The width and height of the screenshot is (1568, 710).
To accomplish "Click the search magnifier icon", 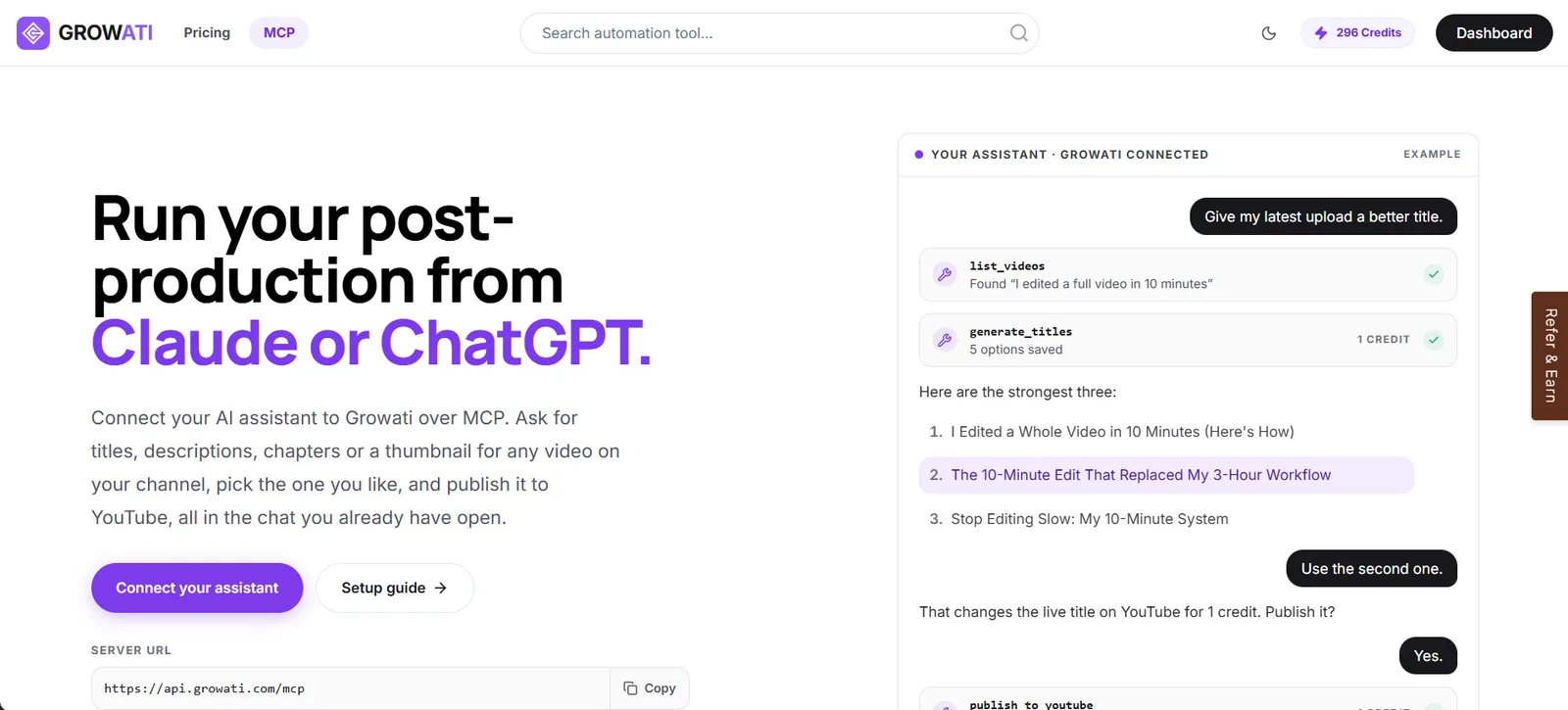I will 1019,33.
